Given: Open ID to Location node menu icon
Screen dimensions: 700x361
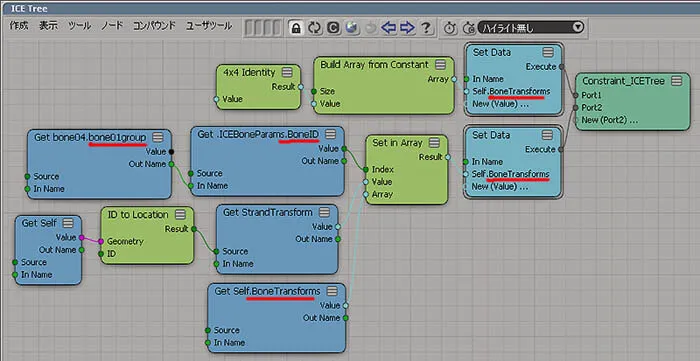Looking at the screenshot, I should (x=180, y=215).
